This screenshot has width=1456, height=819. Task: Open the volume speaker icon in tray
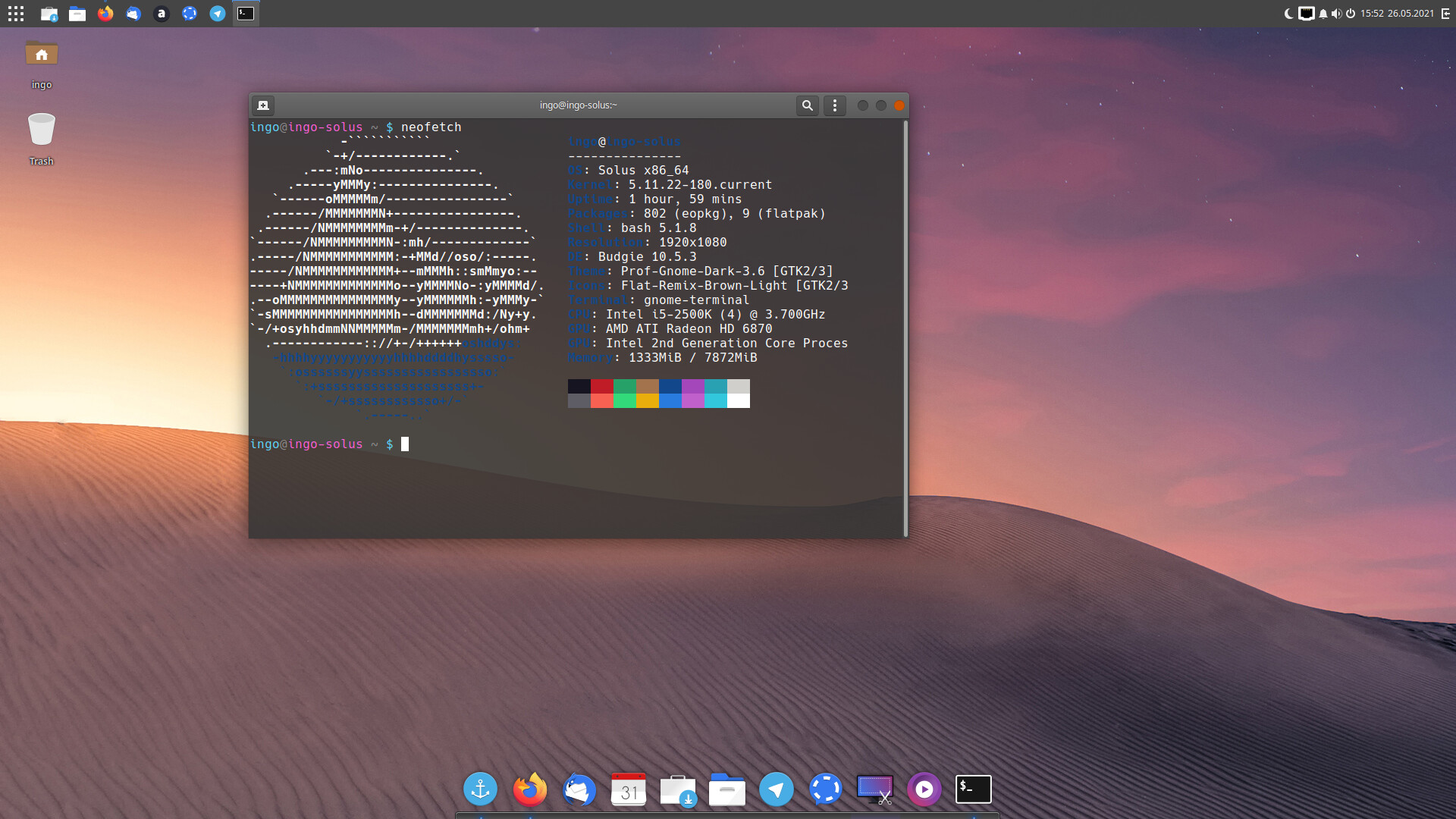1336,14
